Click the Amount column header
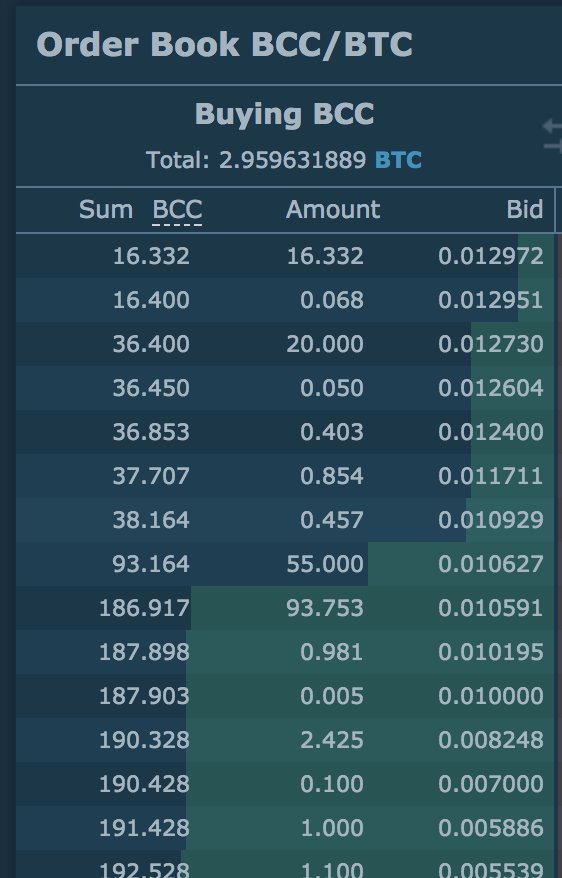This screenshot has width=562, height=878. 333,210
